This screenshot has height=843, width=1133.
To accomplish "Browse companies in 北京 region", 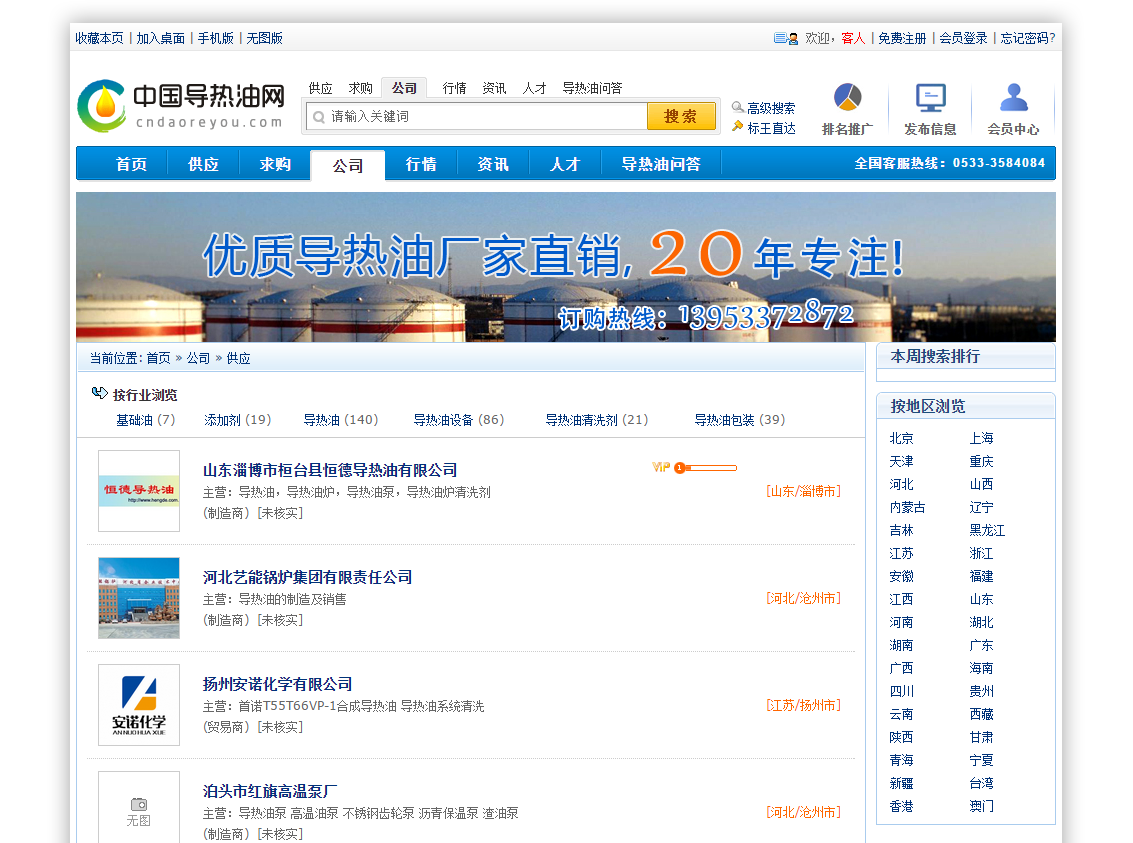I will pos(901,438).
